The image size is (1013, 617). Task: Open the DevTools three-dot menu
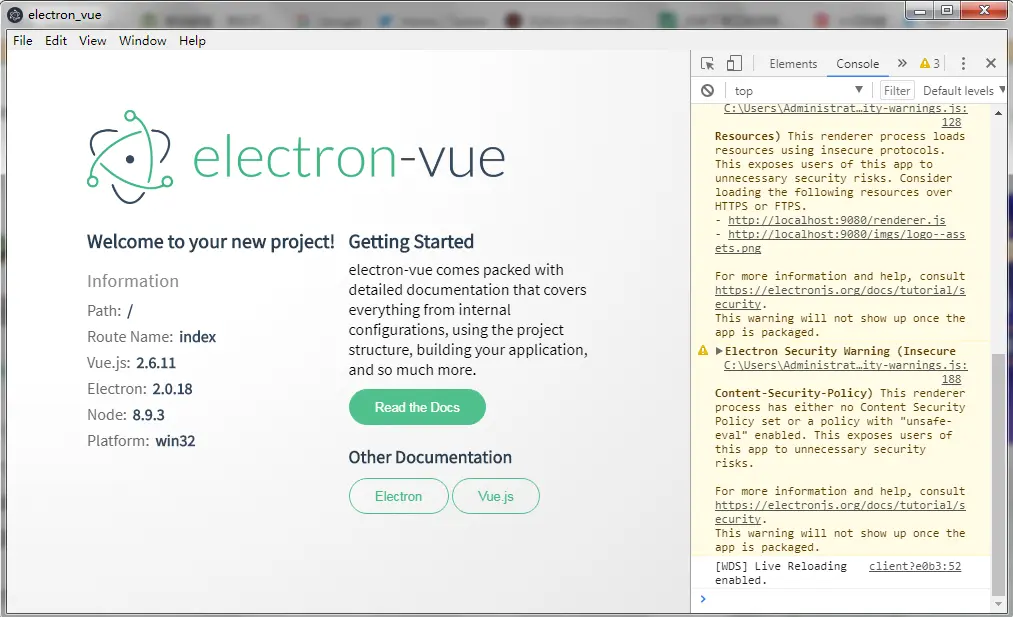[x=963, y=63]
